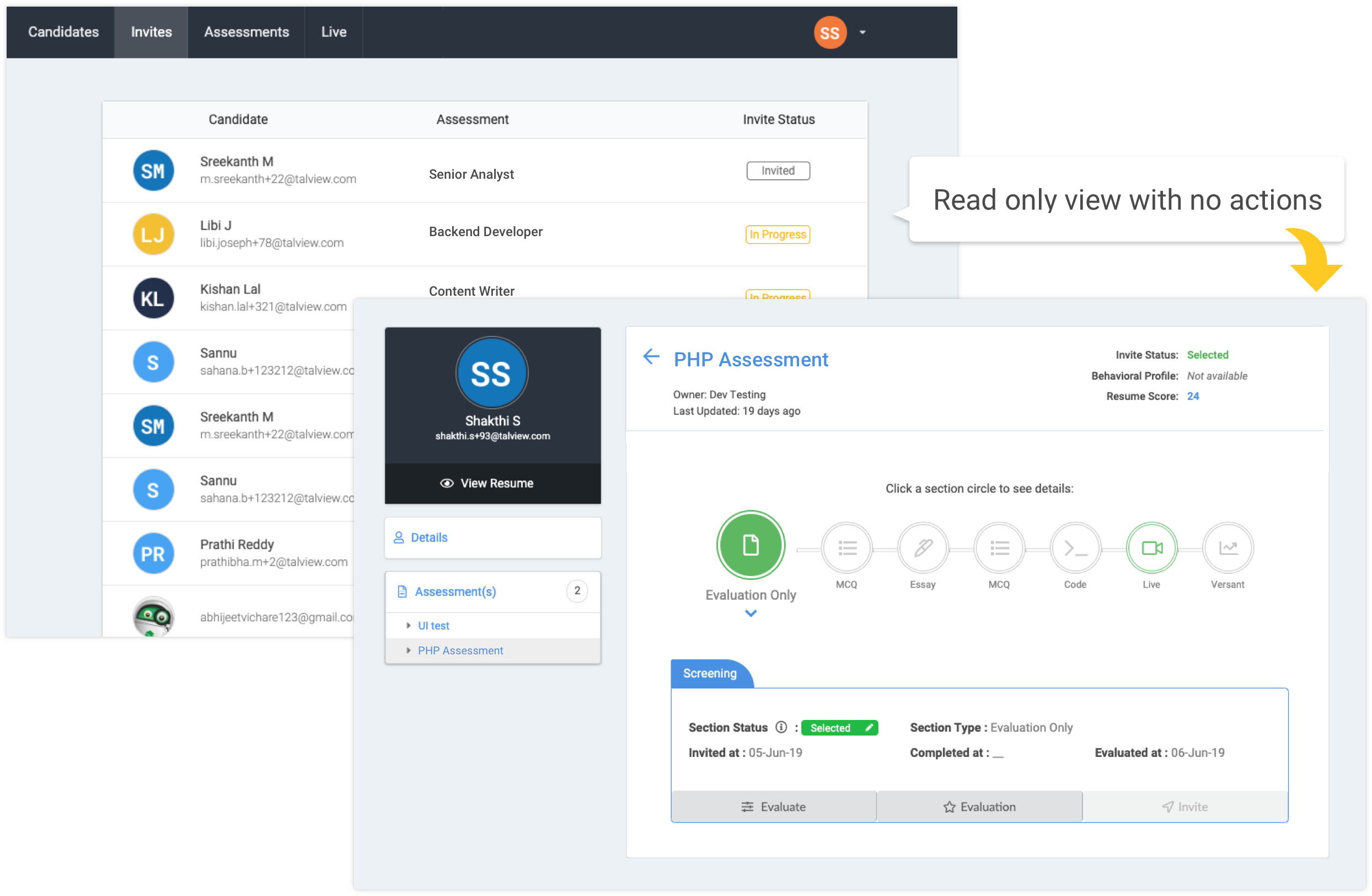Click the robot avatar for abhijeetvichare123
This screenshot has height=896, width=1372.
pyautogui.click(x=153, y=616)
